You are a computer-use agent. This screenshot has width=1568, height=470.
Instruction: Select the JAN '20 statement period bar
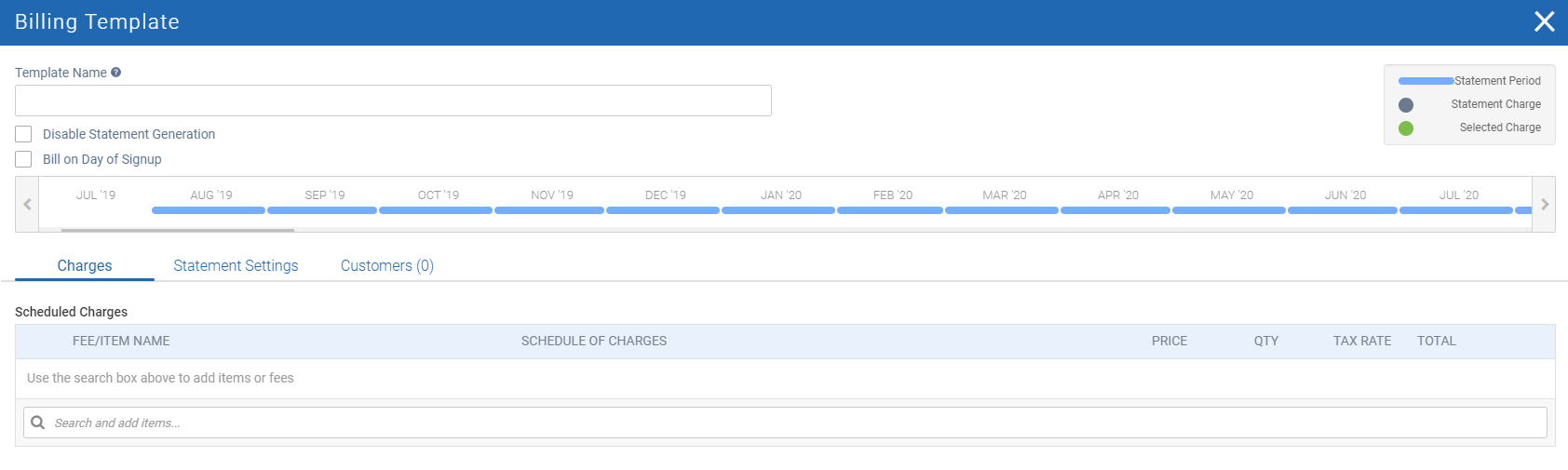click(778, 210)
